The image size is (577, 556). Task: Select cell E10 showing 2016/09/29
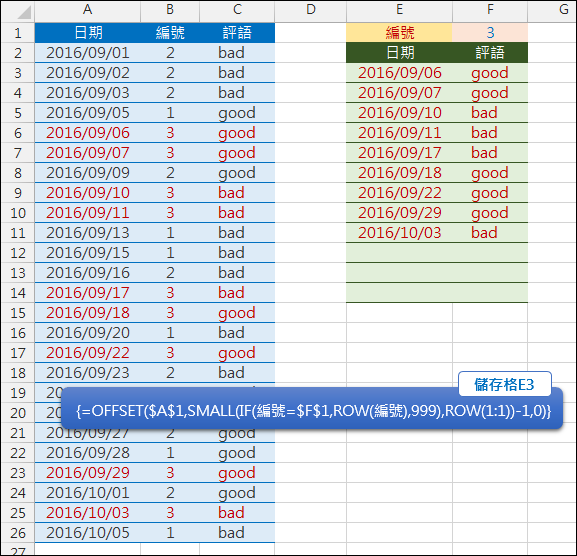399,213
